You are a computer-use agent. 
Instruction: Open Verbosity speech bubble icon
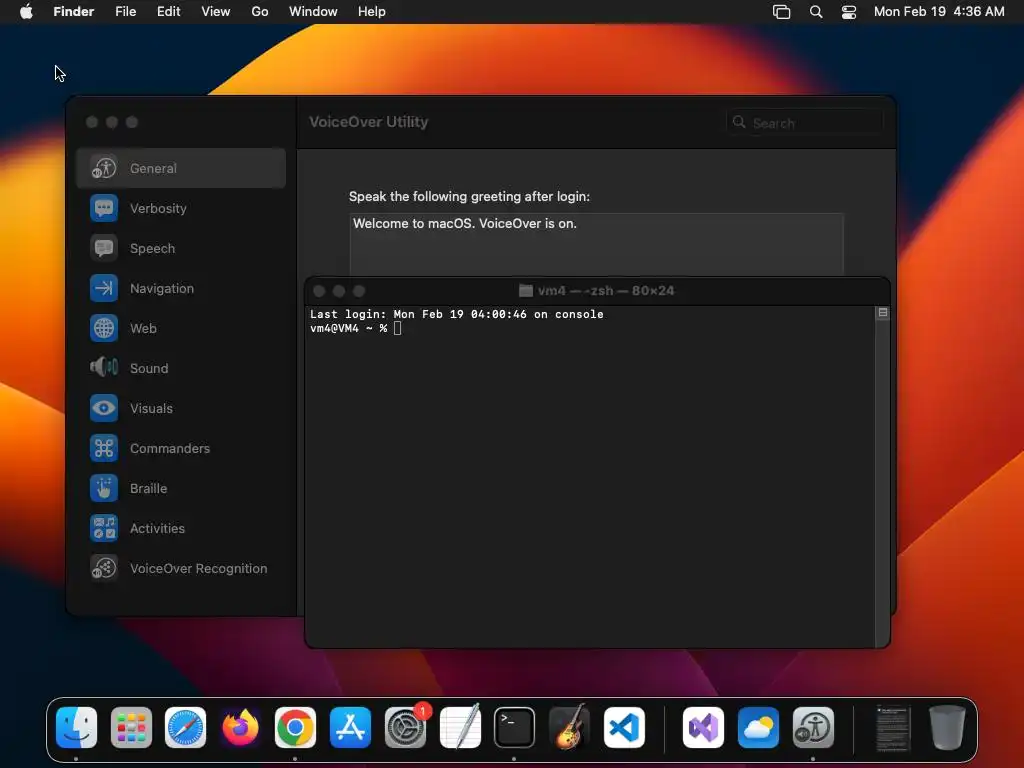[104, 208]
